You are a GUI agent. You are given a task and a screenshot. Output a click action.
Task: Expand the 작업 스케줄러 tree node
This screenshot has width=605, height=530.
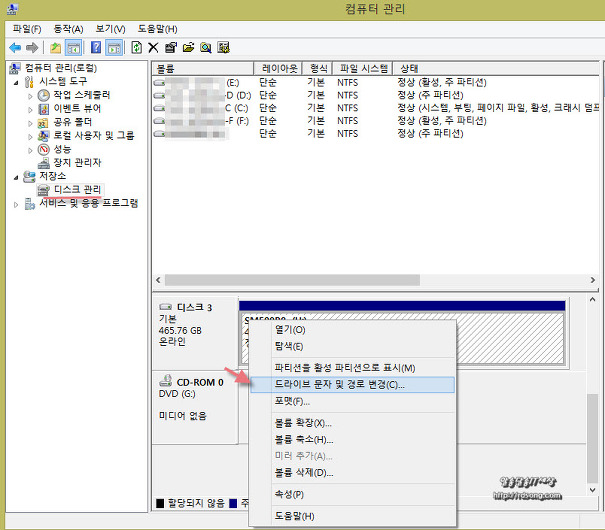(30, 95)
